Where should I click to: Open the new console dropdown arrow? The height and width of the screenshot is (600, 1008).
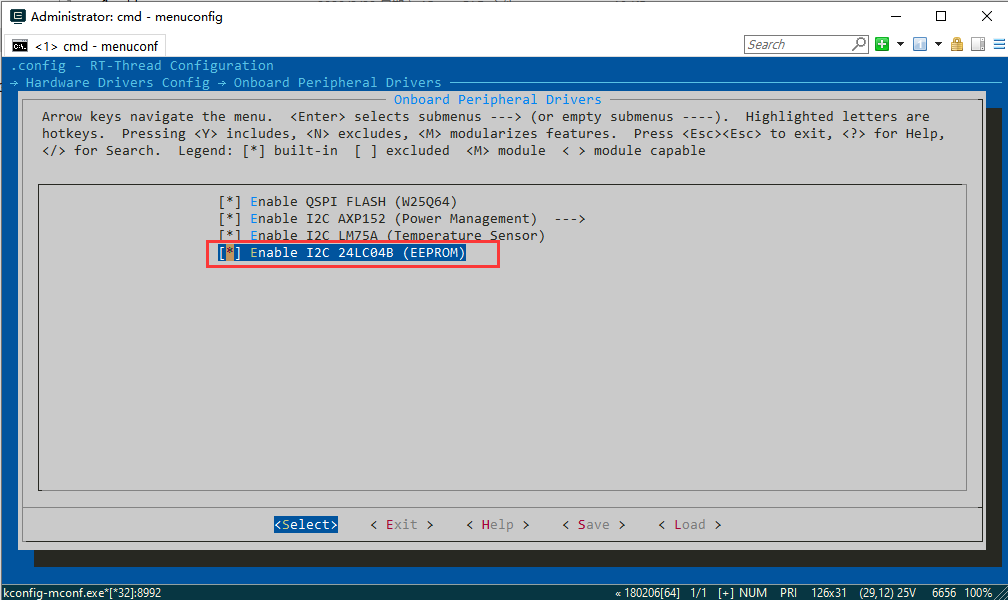point(900,44)
